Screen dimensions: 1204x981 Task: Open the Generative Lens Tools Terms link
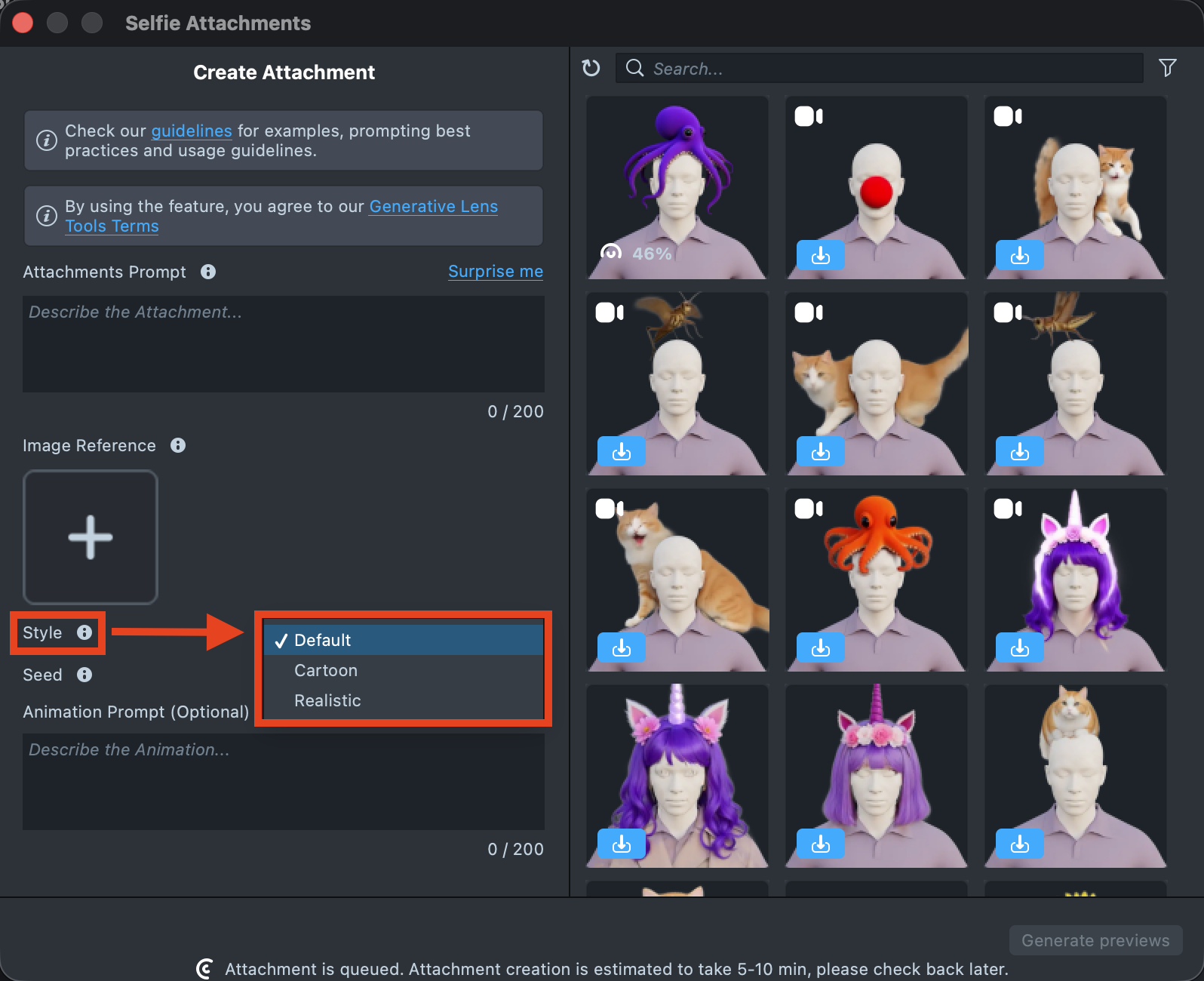433,207
